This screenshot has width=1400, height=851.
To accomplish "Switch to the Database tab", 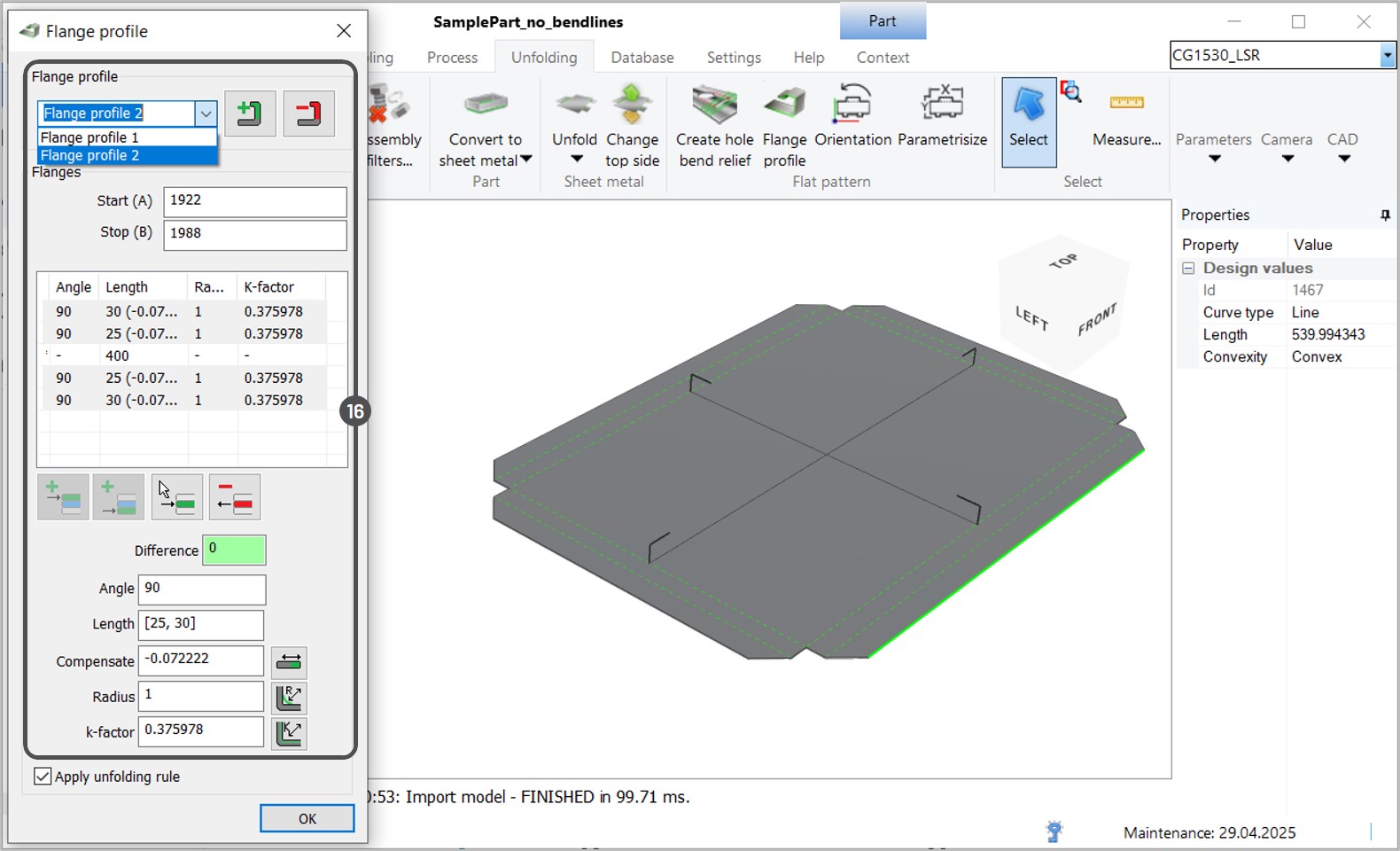I will [642, 58].
